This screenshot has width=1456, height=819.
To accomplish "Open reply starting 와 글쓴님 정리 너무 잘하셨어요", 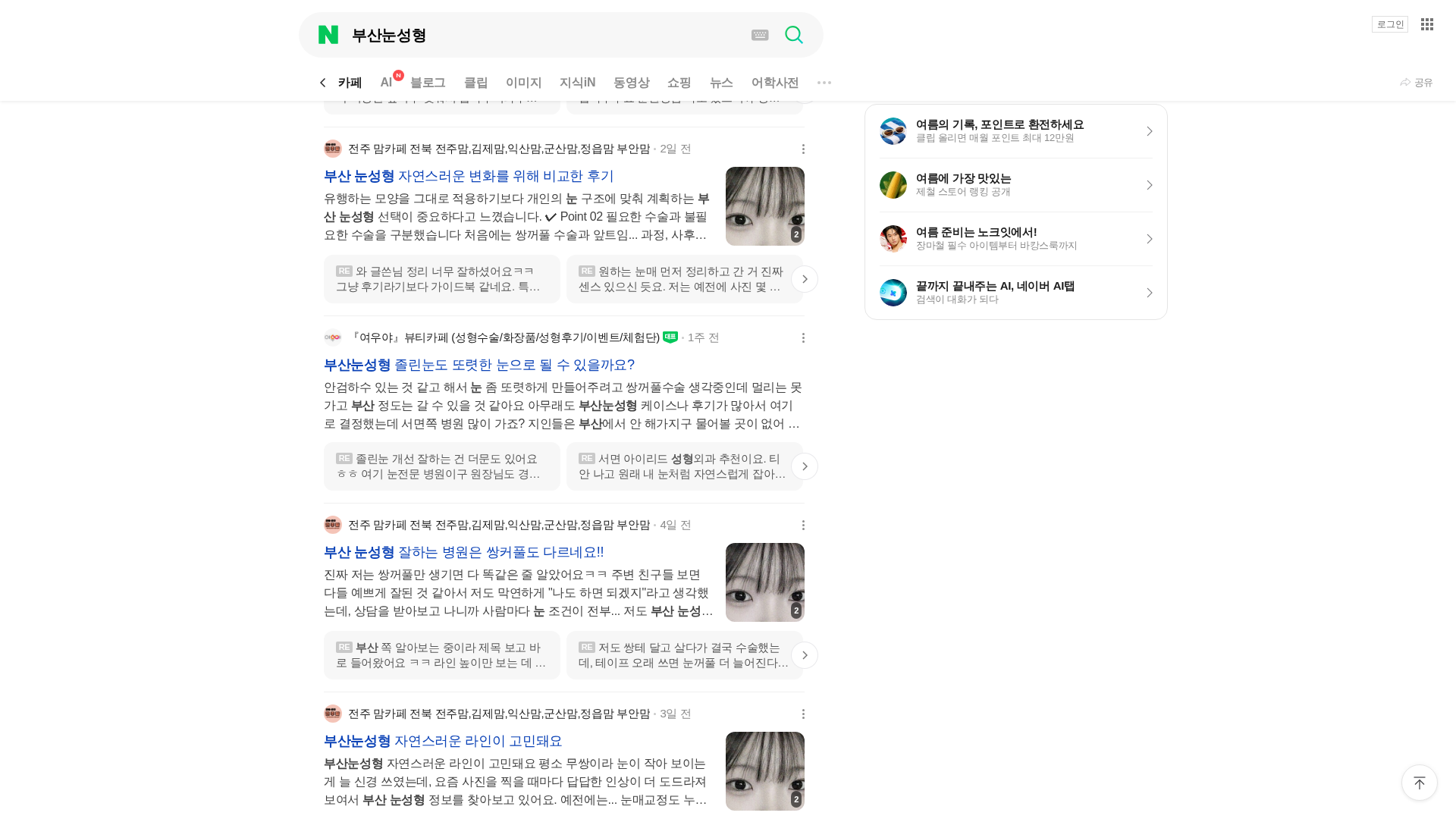I will click(x=442, y=279).
